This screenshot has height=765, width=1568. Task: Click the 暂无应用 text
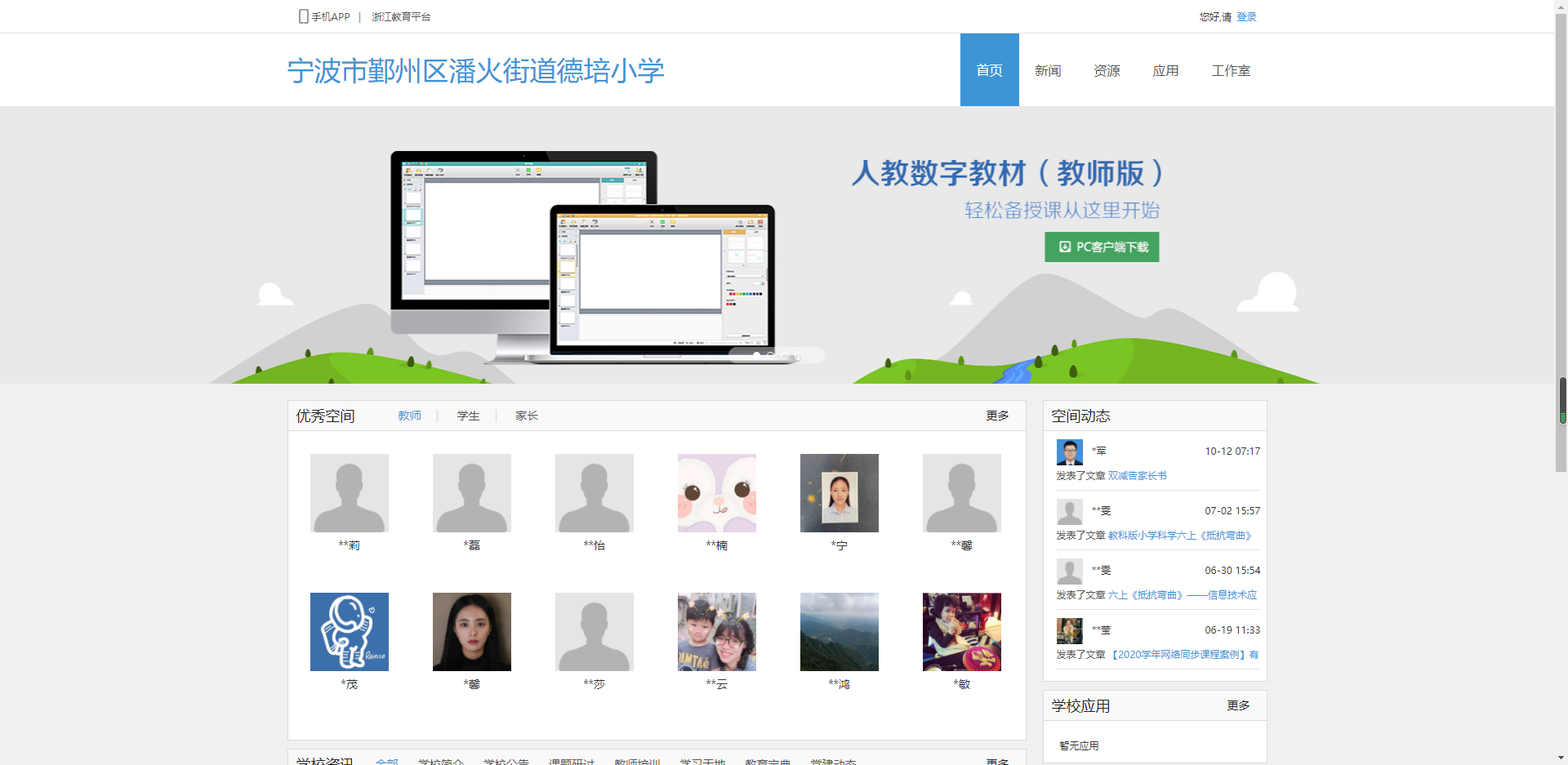pos(1079,745)
